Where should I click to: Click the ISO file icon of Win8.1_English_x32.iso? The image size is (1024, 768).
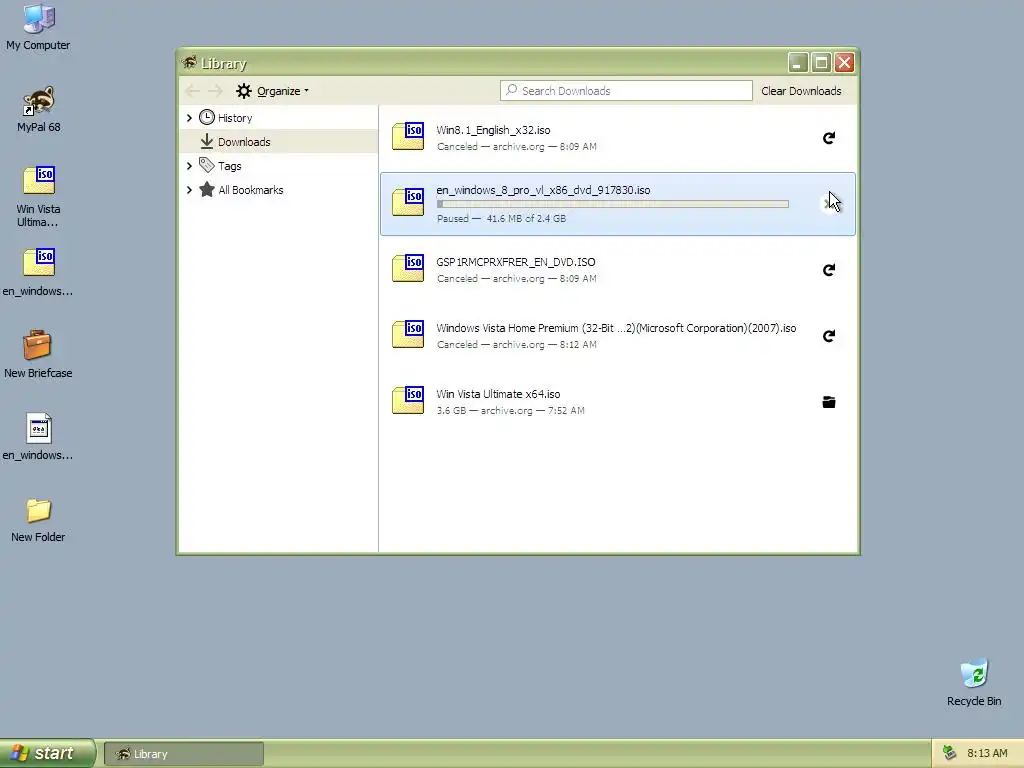408,136
